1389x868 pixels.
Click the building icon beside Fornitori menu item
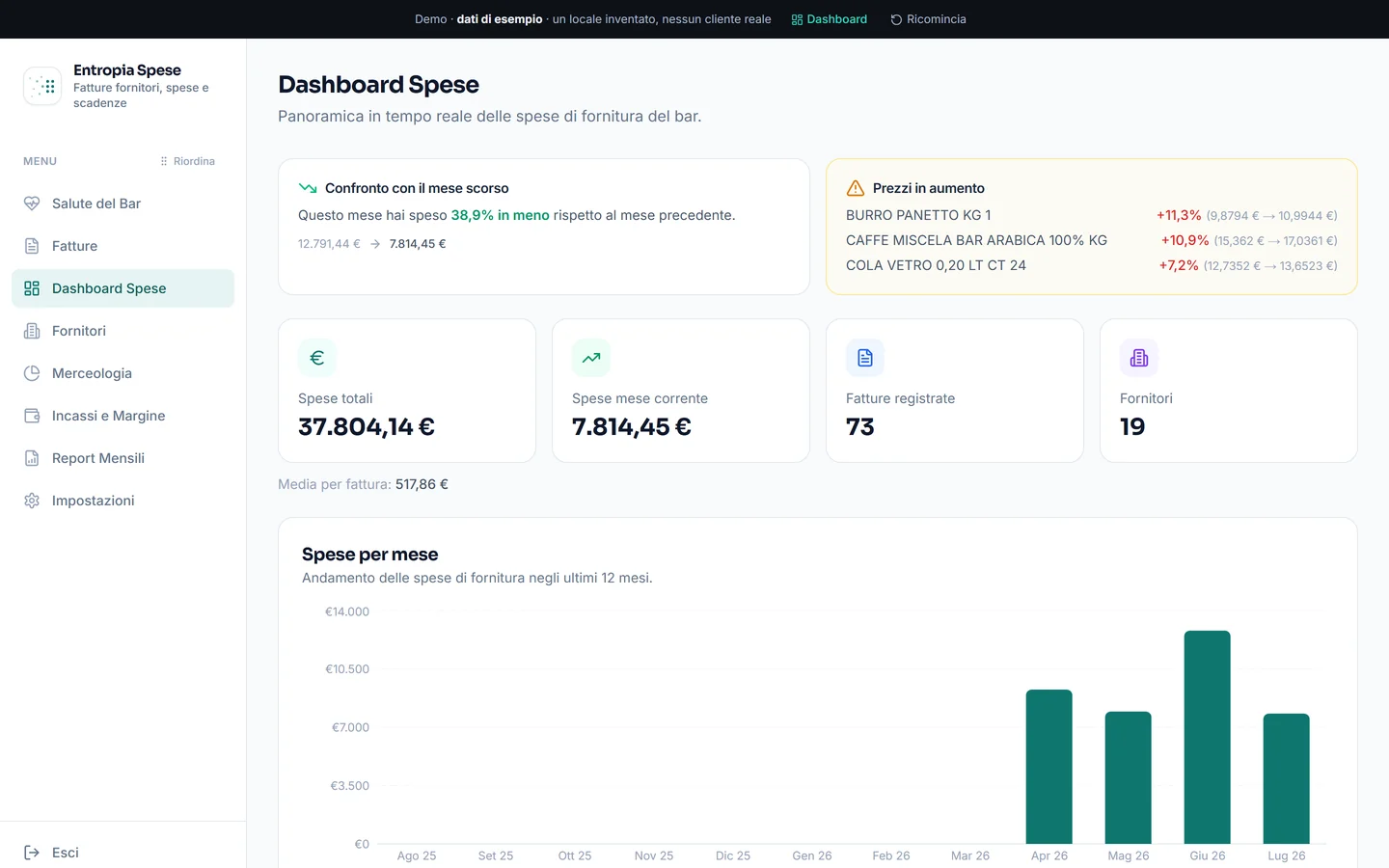pyautogui.click(x=32, y=331)
